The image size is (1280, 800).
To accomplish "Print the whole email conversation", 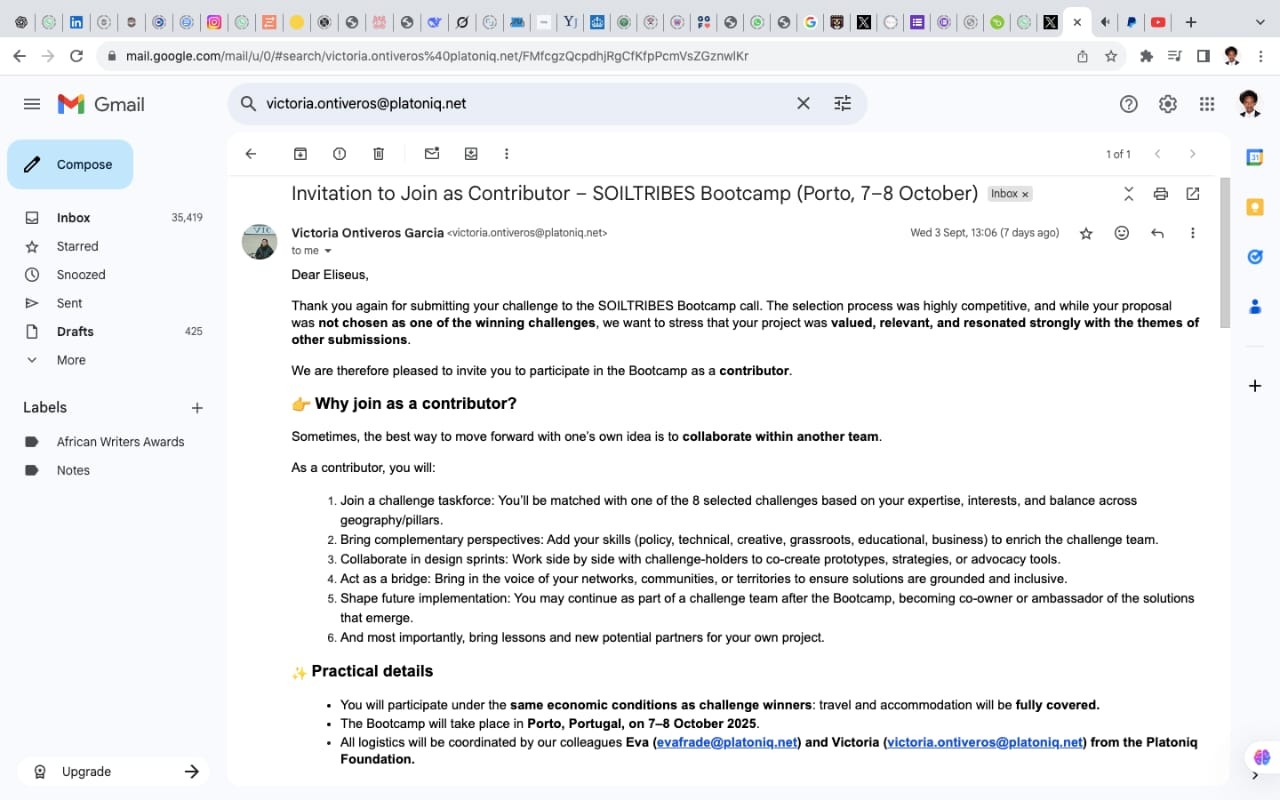I will point(1160,194).
